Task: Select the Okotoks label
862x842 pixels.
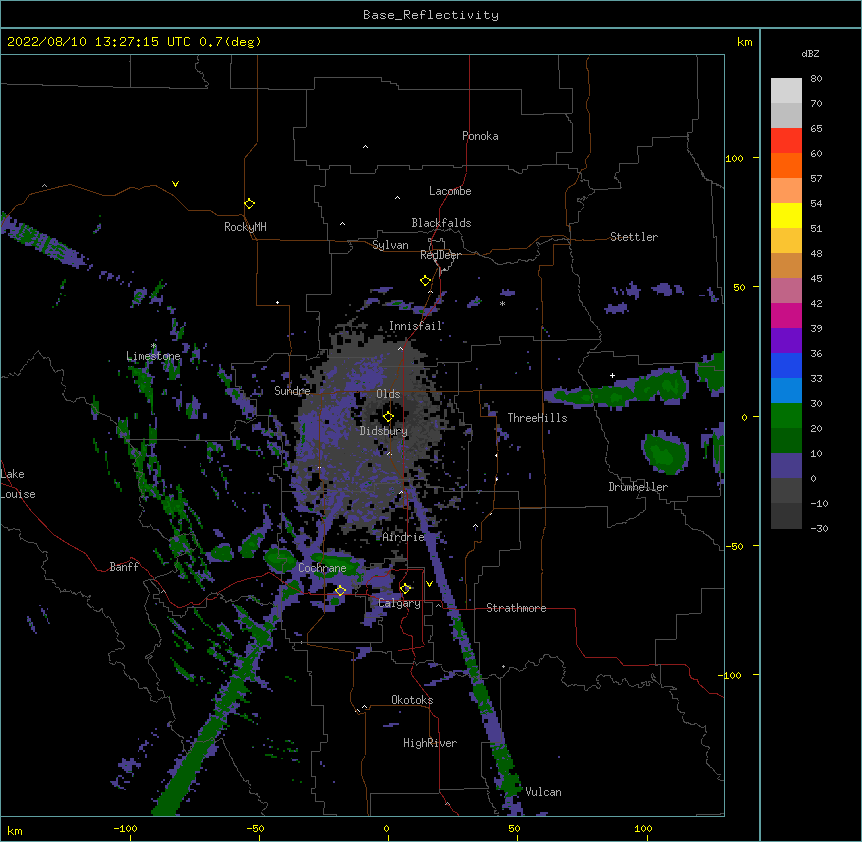Action: pyautogui.click(x=412, y=700)
